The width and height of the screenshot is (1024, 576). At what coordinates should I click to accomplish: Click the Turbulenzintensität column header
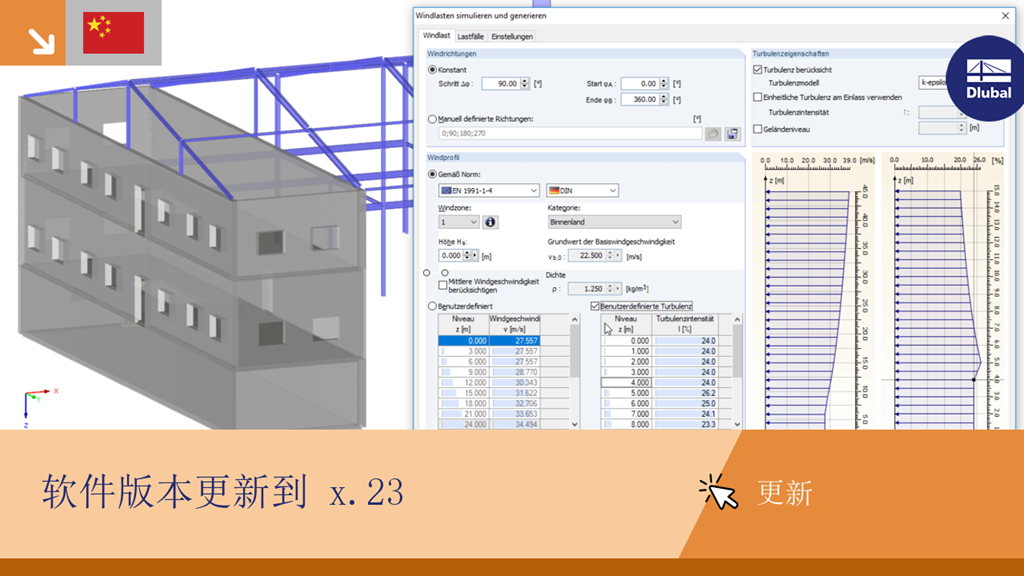tap(685, 324)
